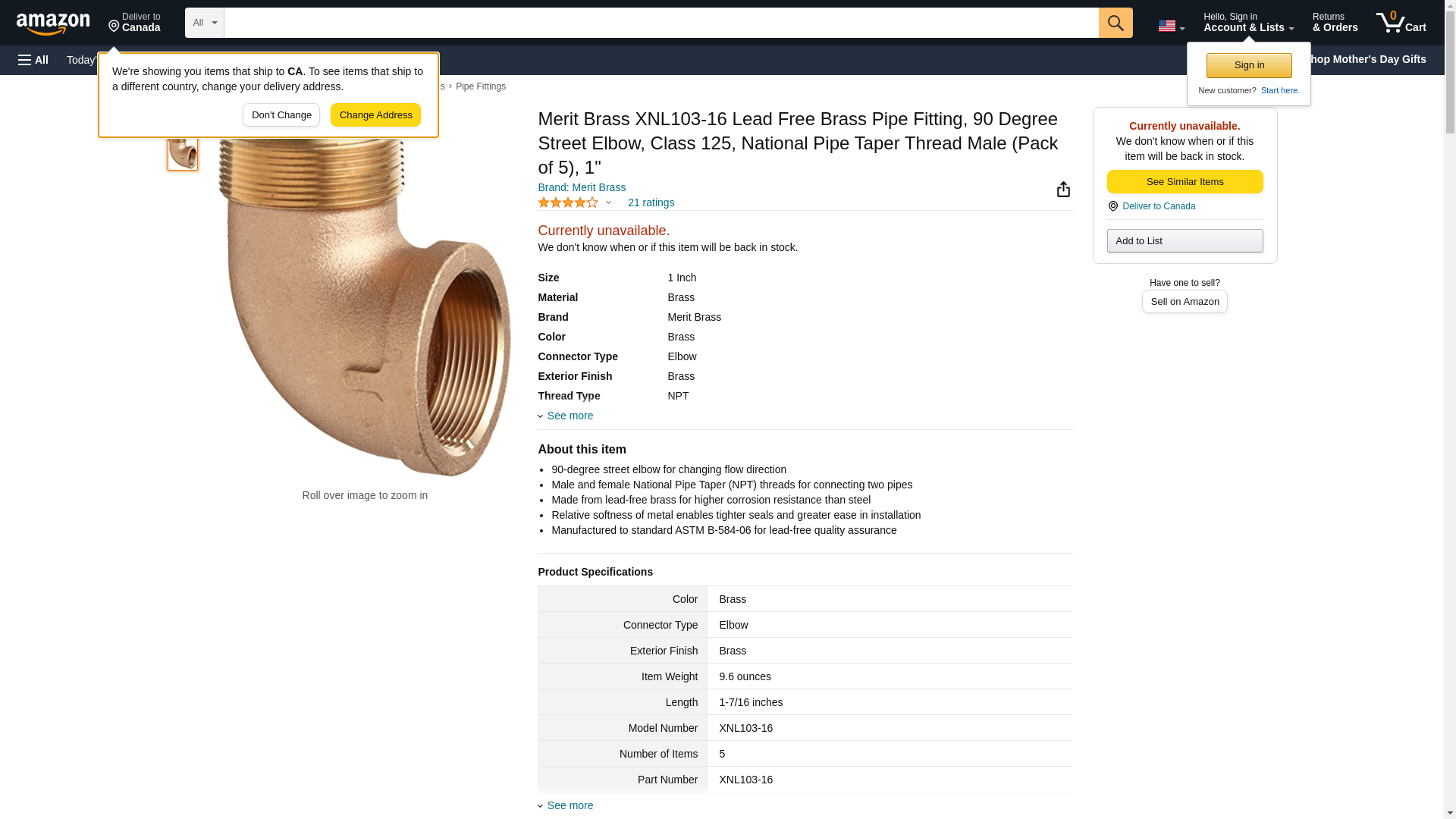Click the Pipe Fittings breadcrumb
The image size is (1456, 819).
pos(480,86)
